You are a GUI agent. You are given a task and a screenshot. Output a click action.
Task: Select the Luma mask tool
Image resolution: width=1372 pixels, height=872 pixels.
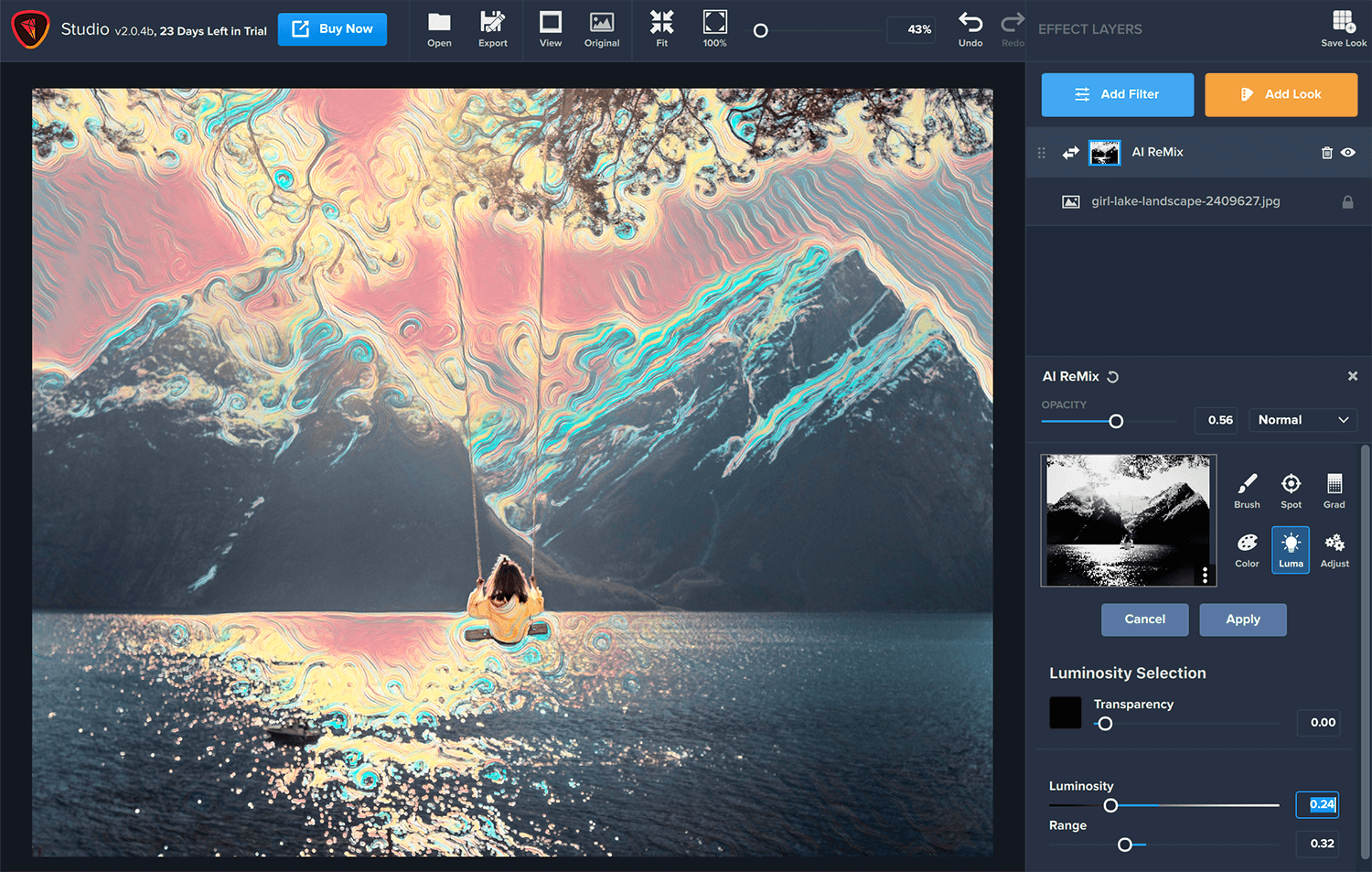1291,550
